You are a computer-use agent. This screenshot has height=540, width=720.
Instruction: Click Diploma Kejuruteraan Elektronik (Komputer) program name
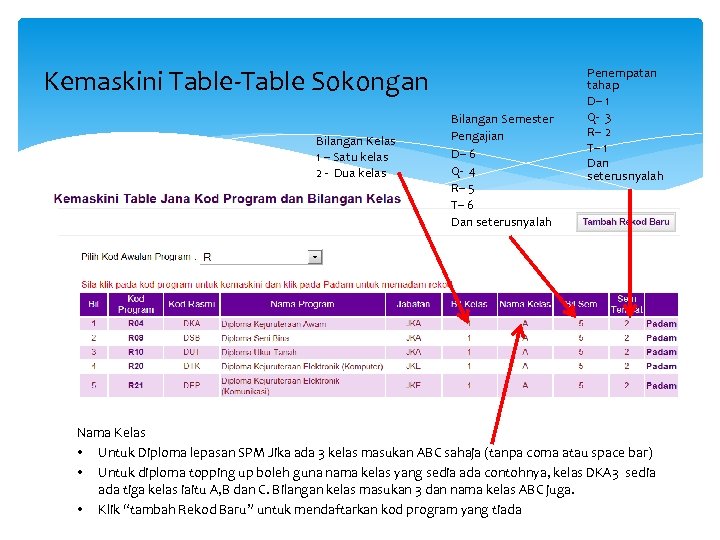click(302, 366)
